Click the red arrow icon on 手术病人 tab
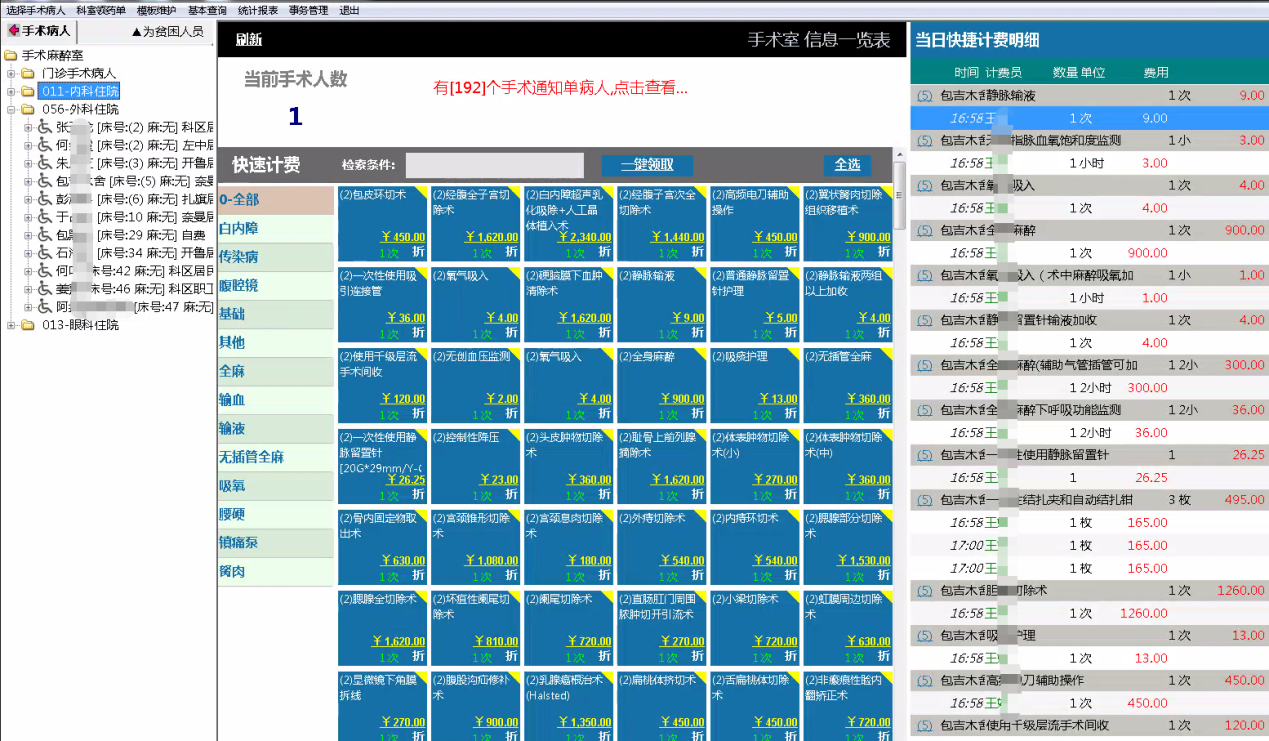The height and width of the screenshot is (741, 1269). point(13,31)
